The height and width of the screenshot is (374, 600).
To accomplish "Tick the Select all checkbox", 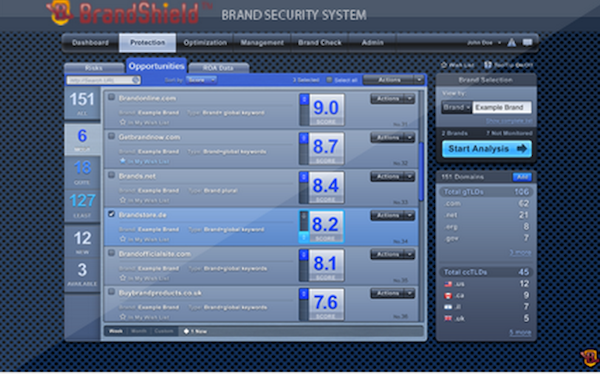I will point(329,80).
